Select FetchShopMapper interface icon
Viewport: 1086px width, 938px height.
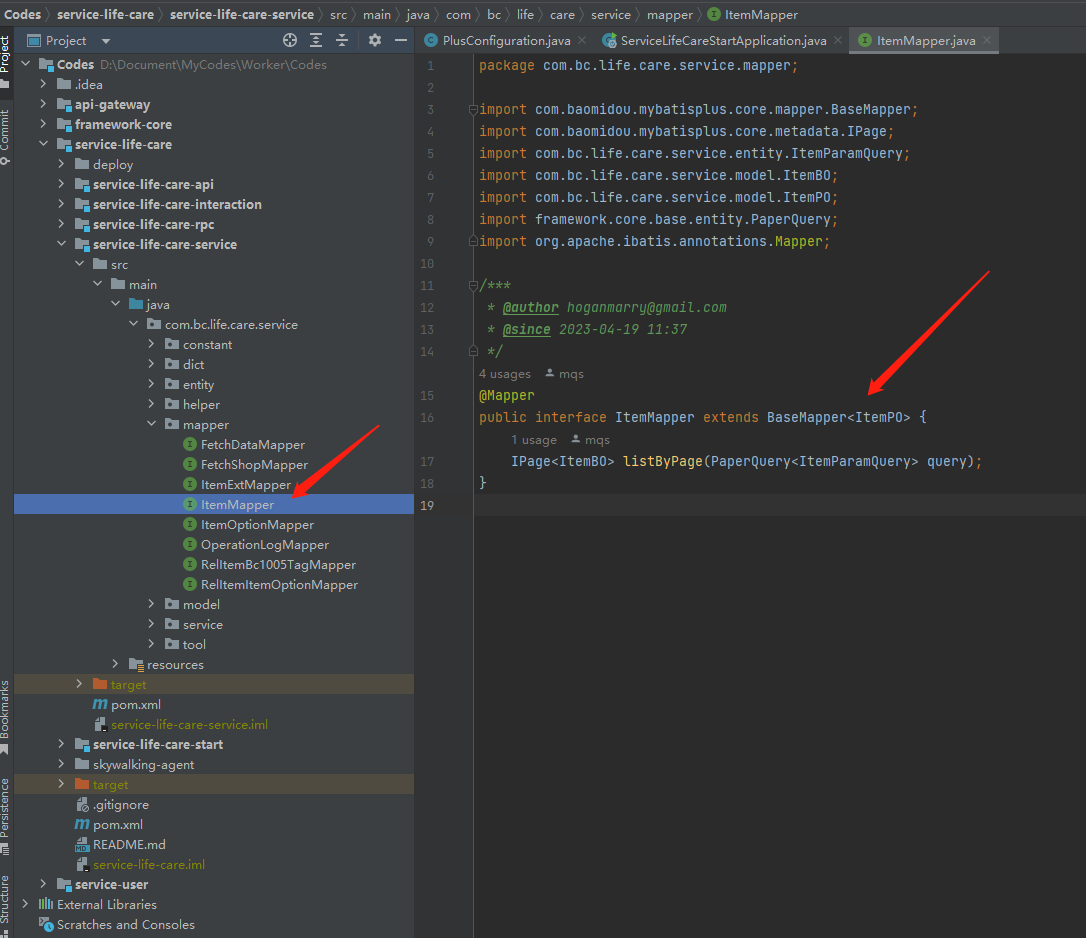190,464
